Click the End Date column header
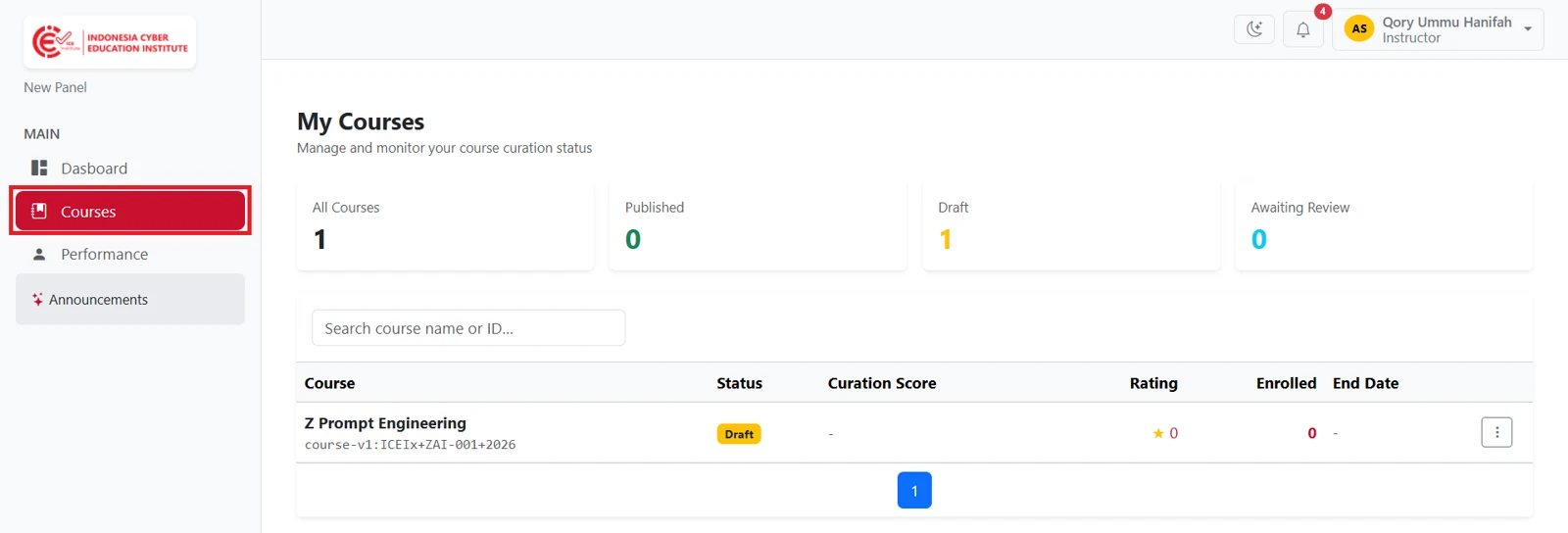The width and height of the screenshot is (1568, 533). [1365, 383]
